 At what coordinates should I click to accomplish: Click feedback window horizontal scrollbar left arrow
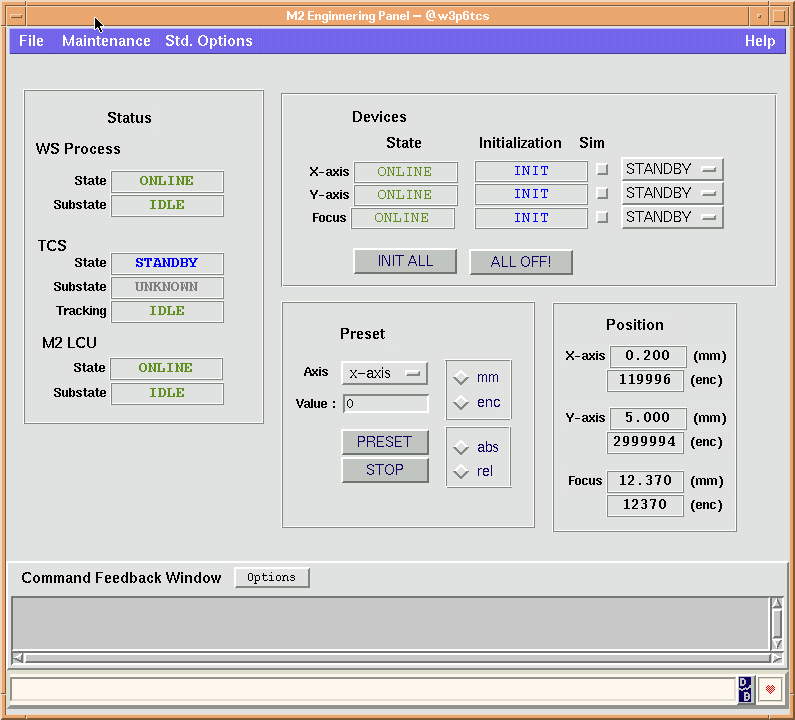coord(17,658)
